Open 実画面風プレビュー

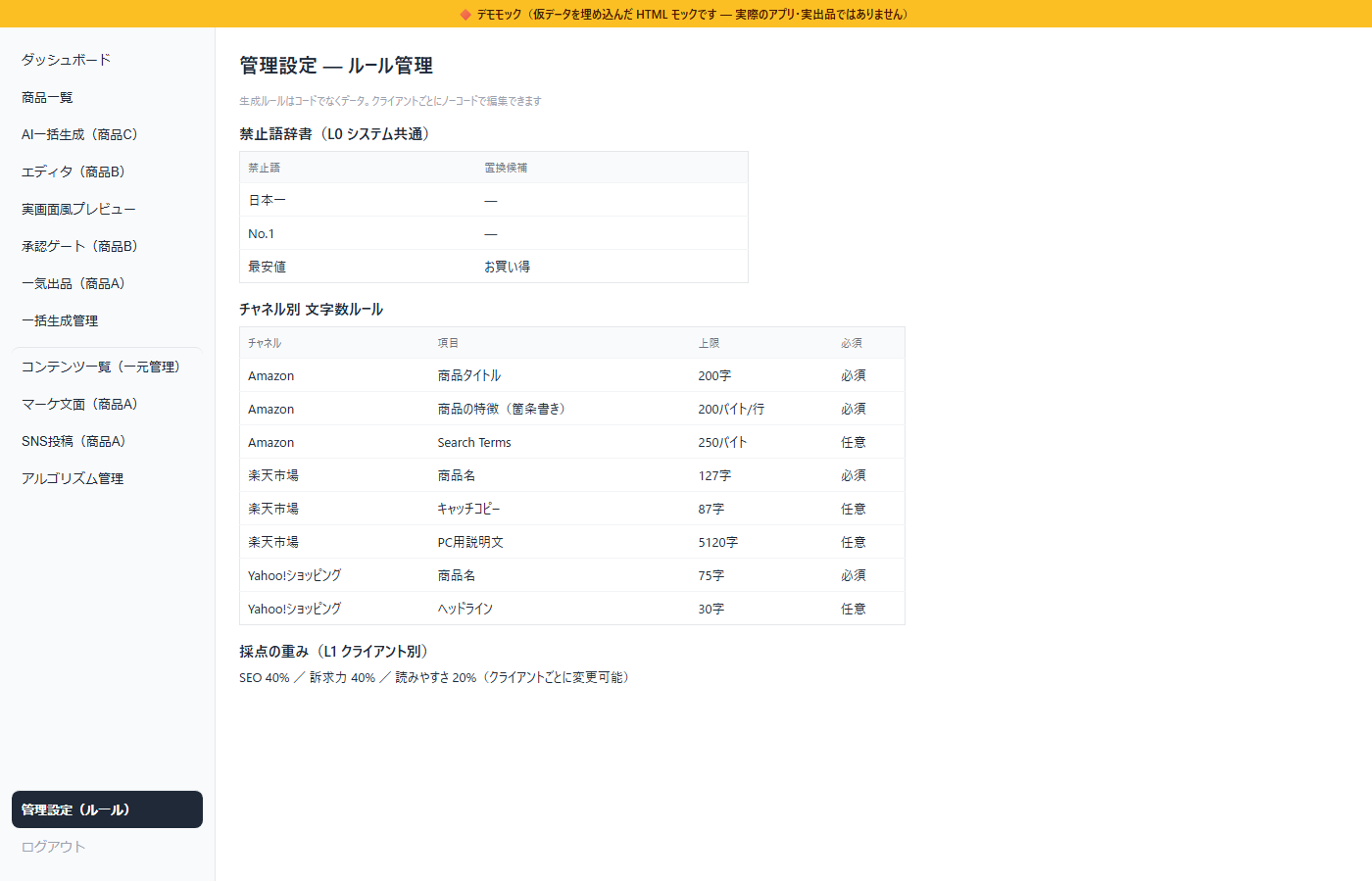point(107,209)
